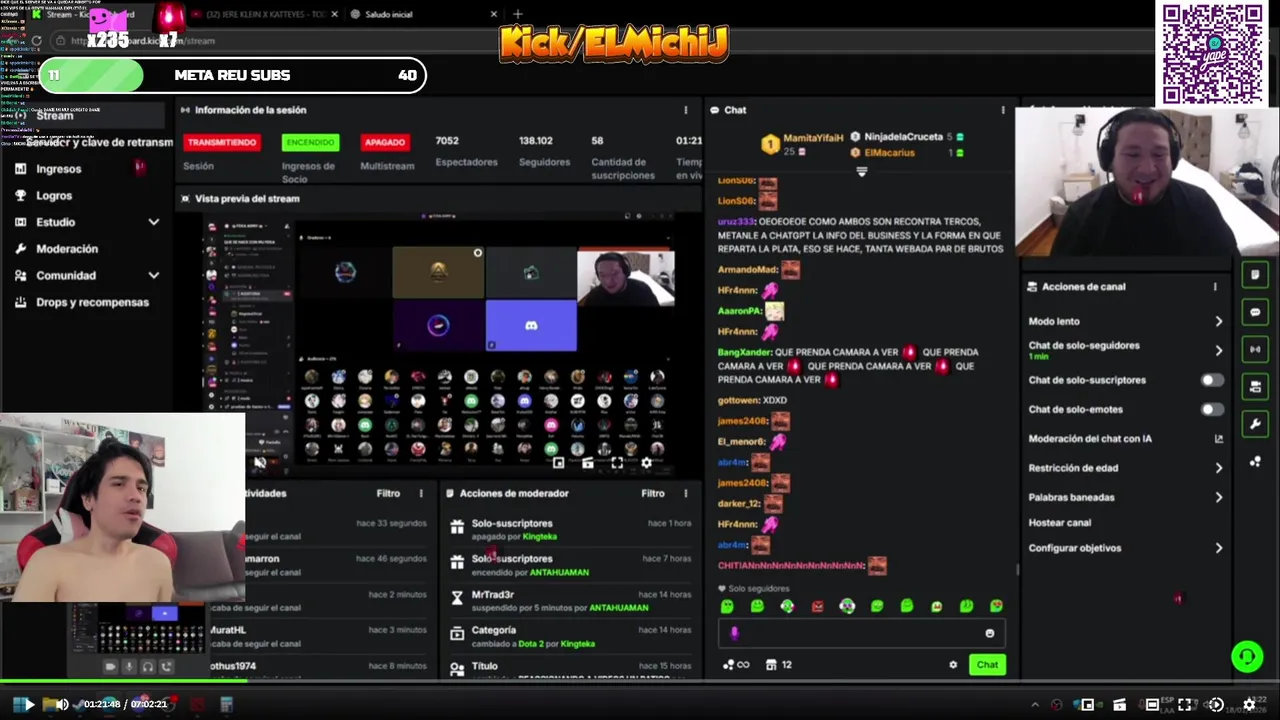Click the green Chat send button
This screenshot has height=720, width=1280.
(x=987, y=665)
